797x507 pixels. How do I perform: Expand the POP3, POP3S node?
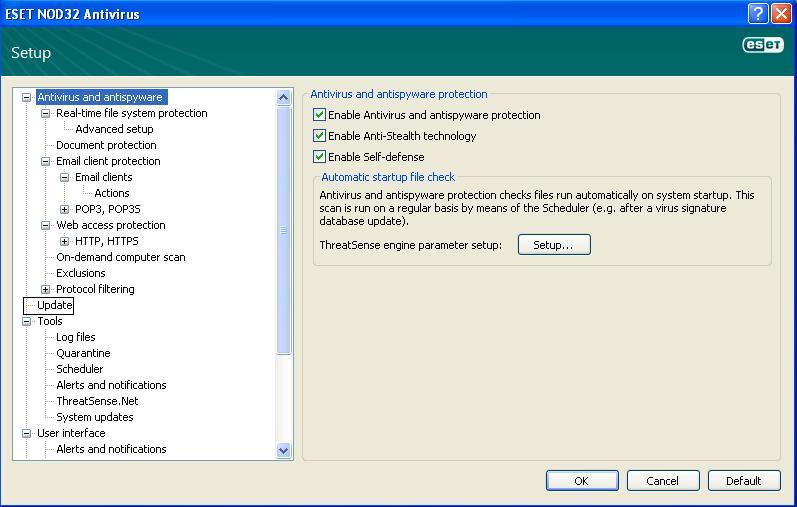point(65,209)
